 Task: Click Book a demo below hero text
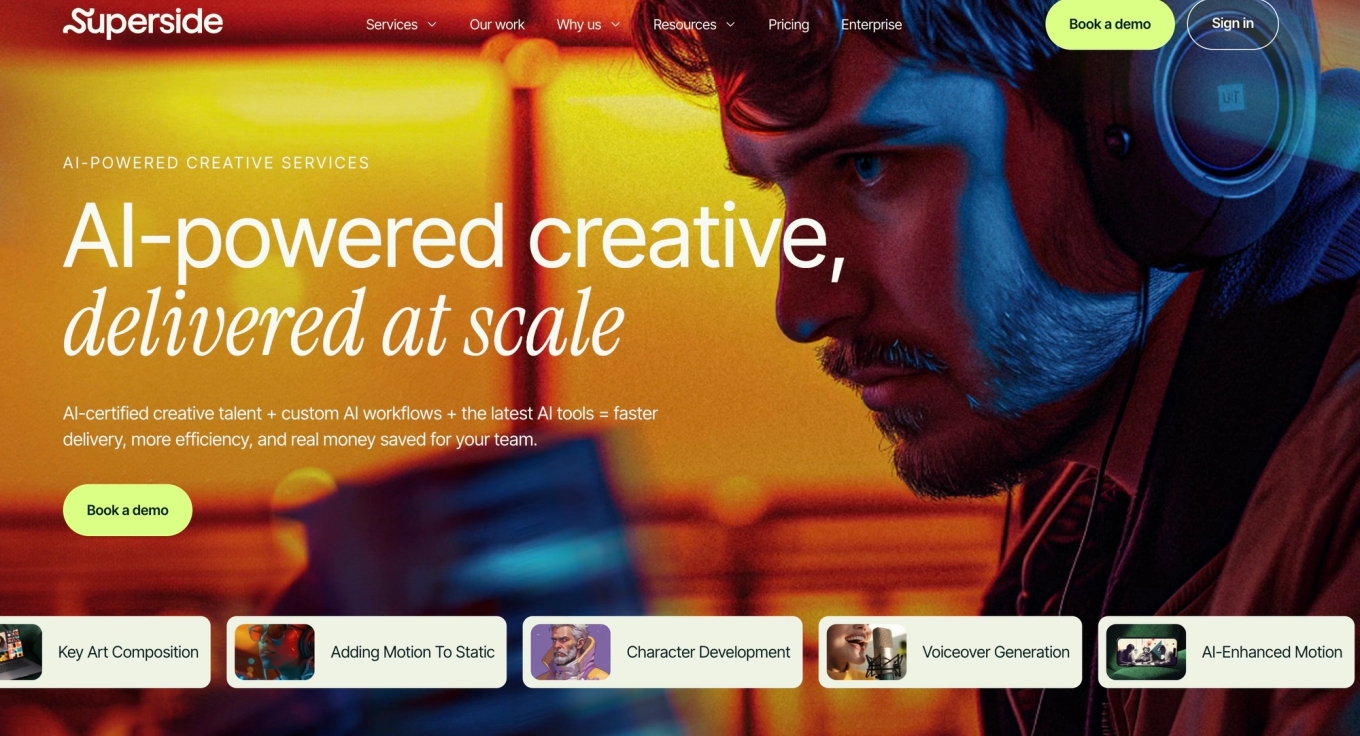coord(128,510)
